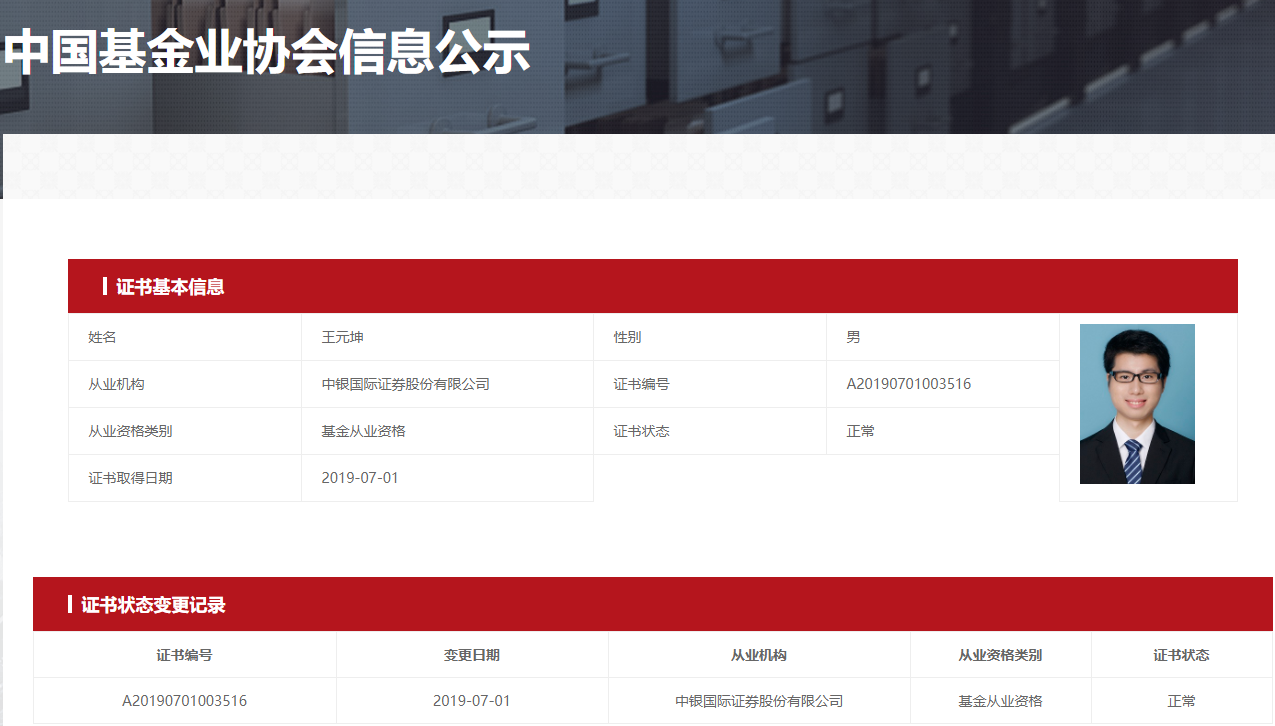Click the gender value 男
The width and height of the screenshot is (1275, 726).
point(853,337)
